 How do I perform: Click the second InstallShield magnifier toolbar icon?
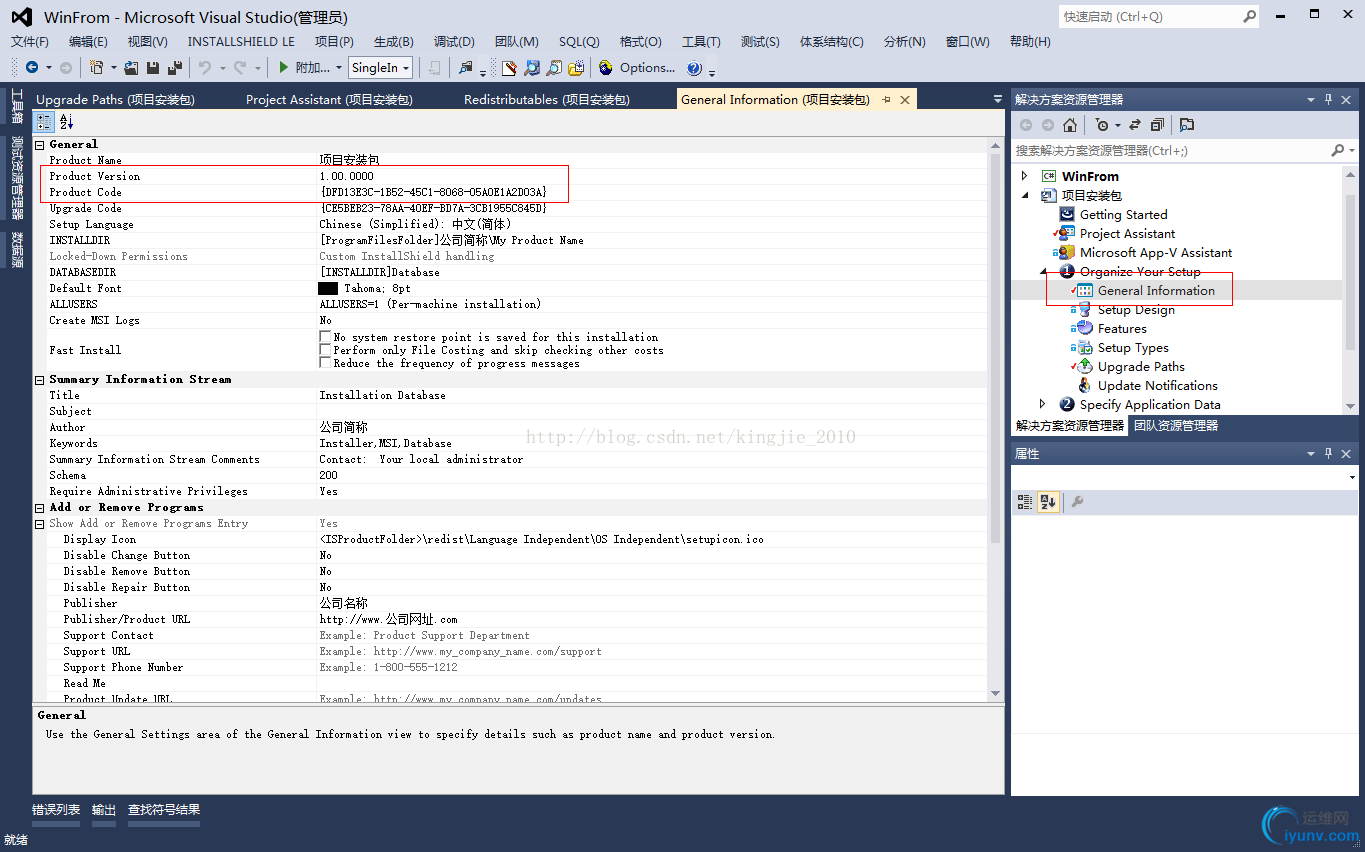coord(554,68)
